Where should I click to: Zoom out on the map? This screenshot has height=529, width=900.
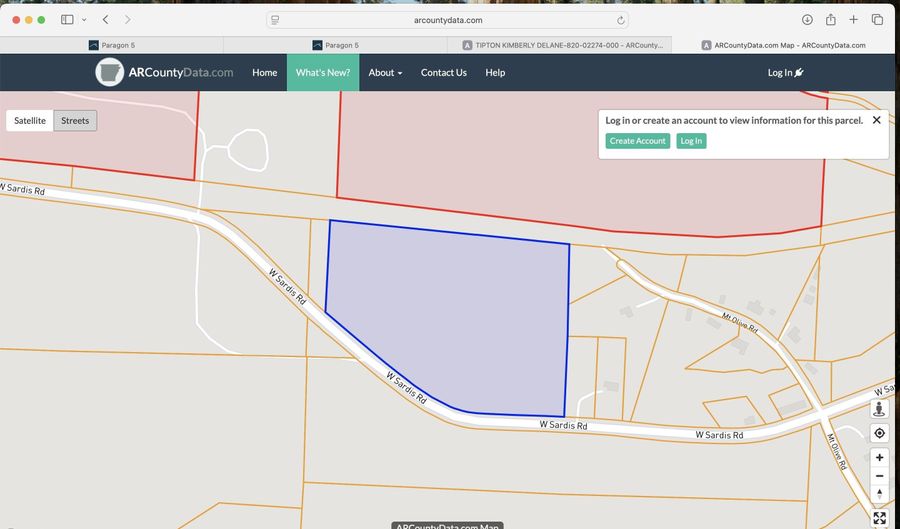(879, 476)
